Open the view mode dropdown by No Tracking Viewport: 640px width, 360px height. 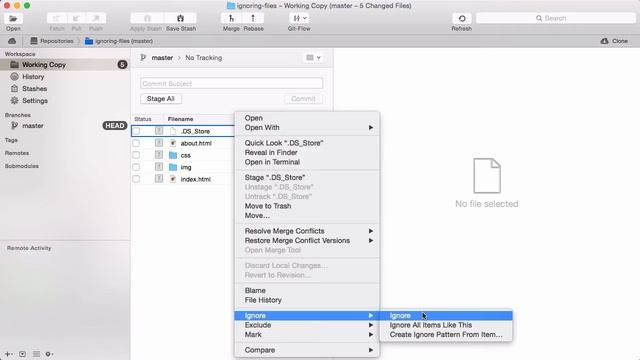[x=313, y=58]
